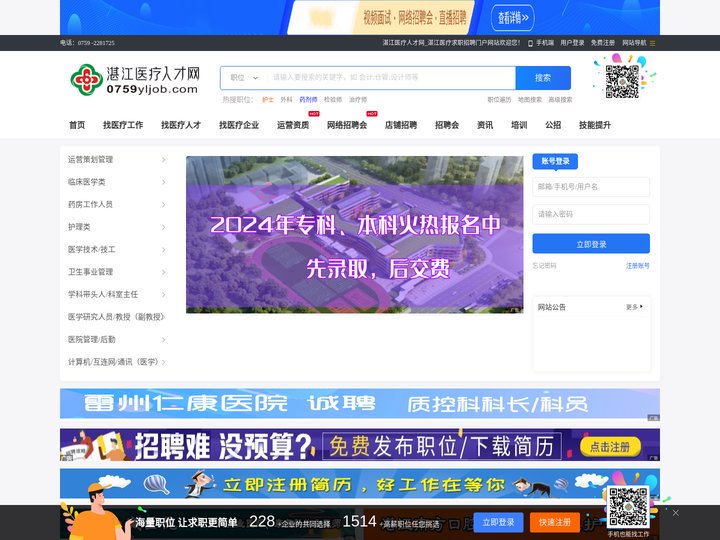Click the 立即登录 button in login panel
720x540 pixels.
pyautogui.click(x=591, y=244)
